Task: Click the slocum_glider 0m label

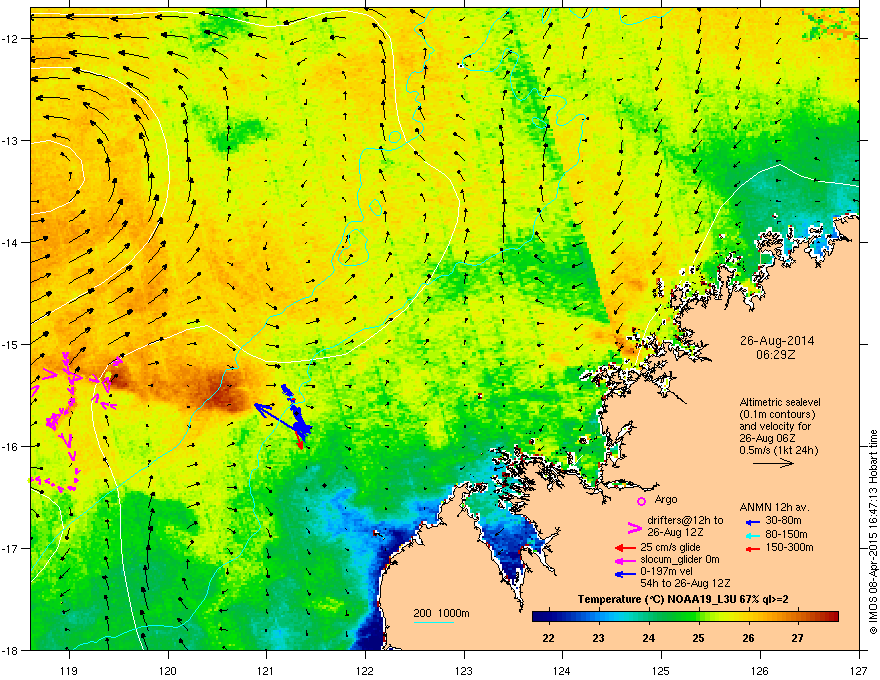Action: (680, 559)
